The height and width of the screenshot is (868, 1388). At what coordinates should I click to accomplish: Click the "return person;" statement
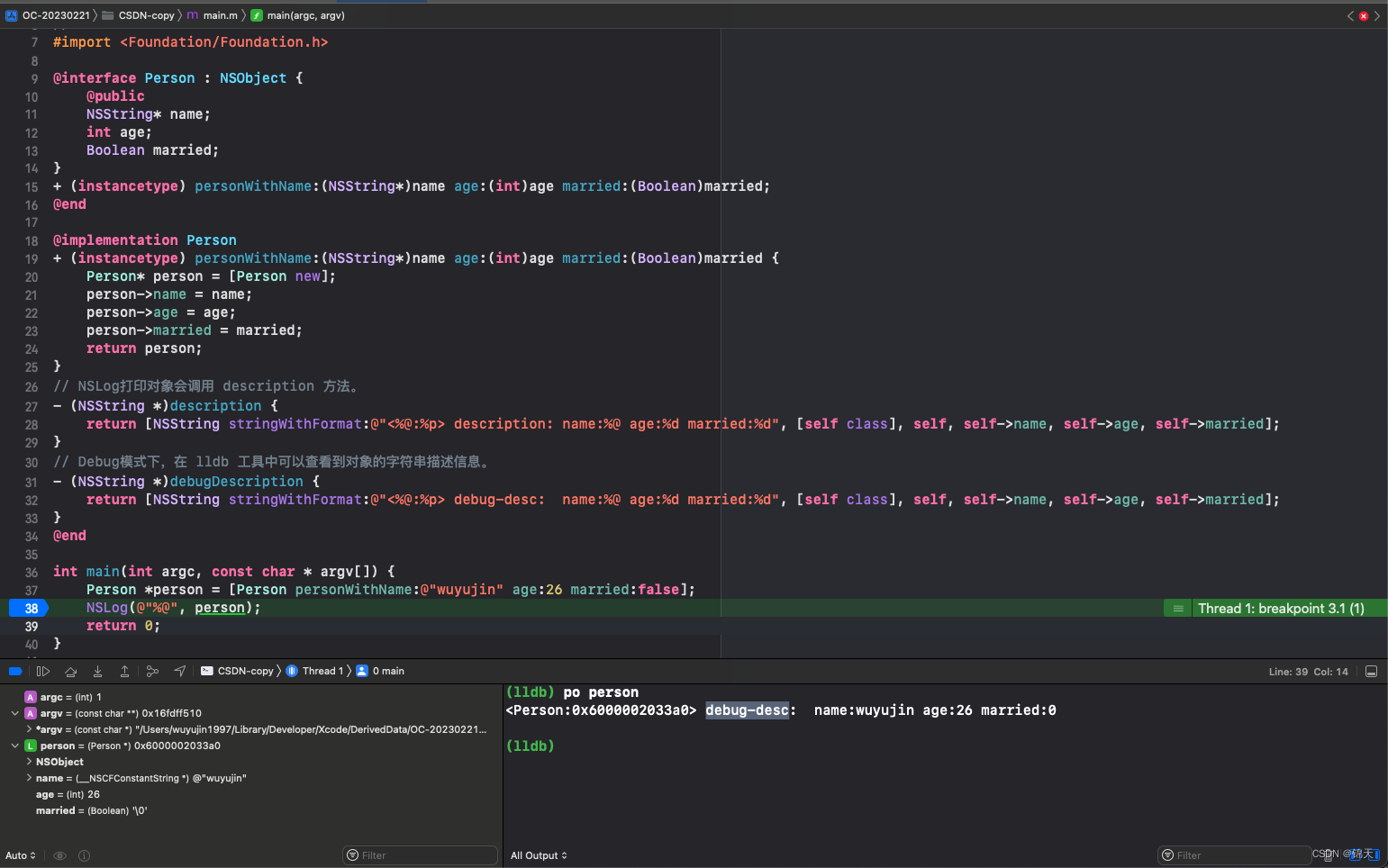143,348
